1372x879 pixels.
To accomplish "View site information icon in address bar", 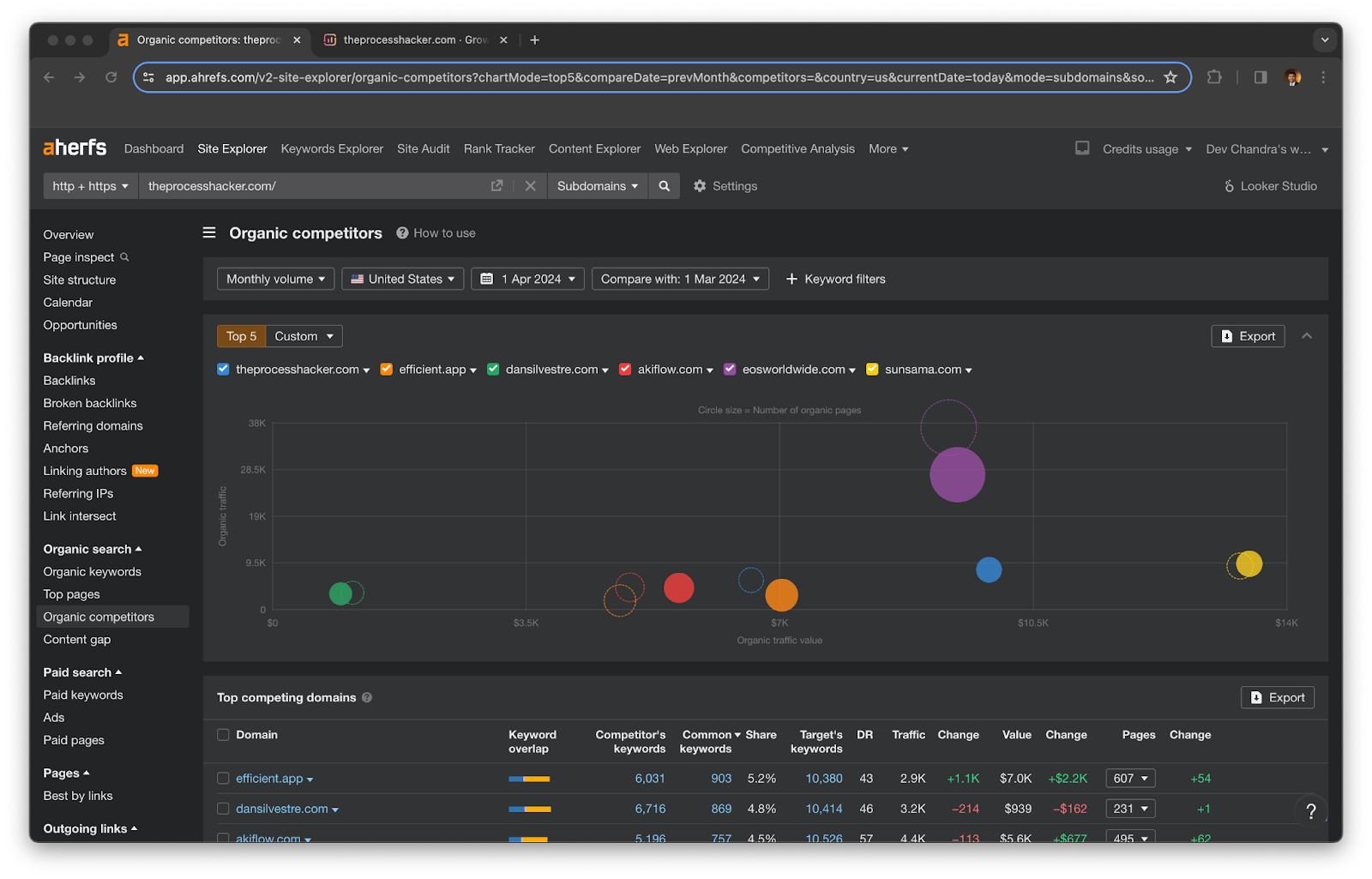I will [x=148, y=77].
